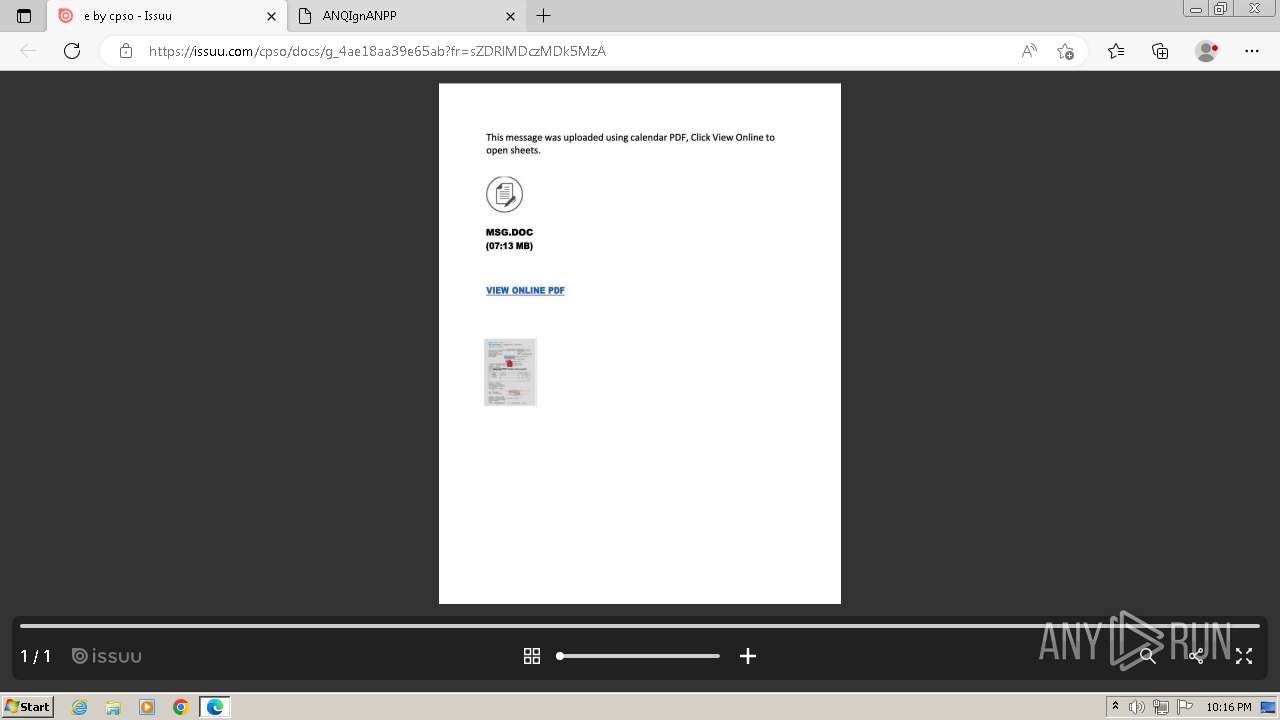Open the browser profile menu
This screenshot has width=1280, height=720.
(1206, 51)
